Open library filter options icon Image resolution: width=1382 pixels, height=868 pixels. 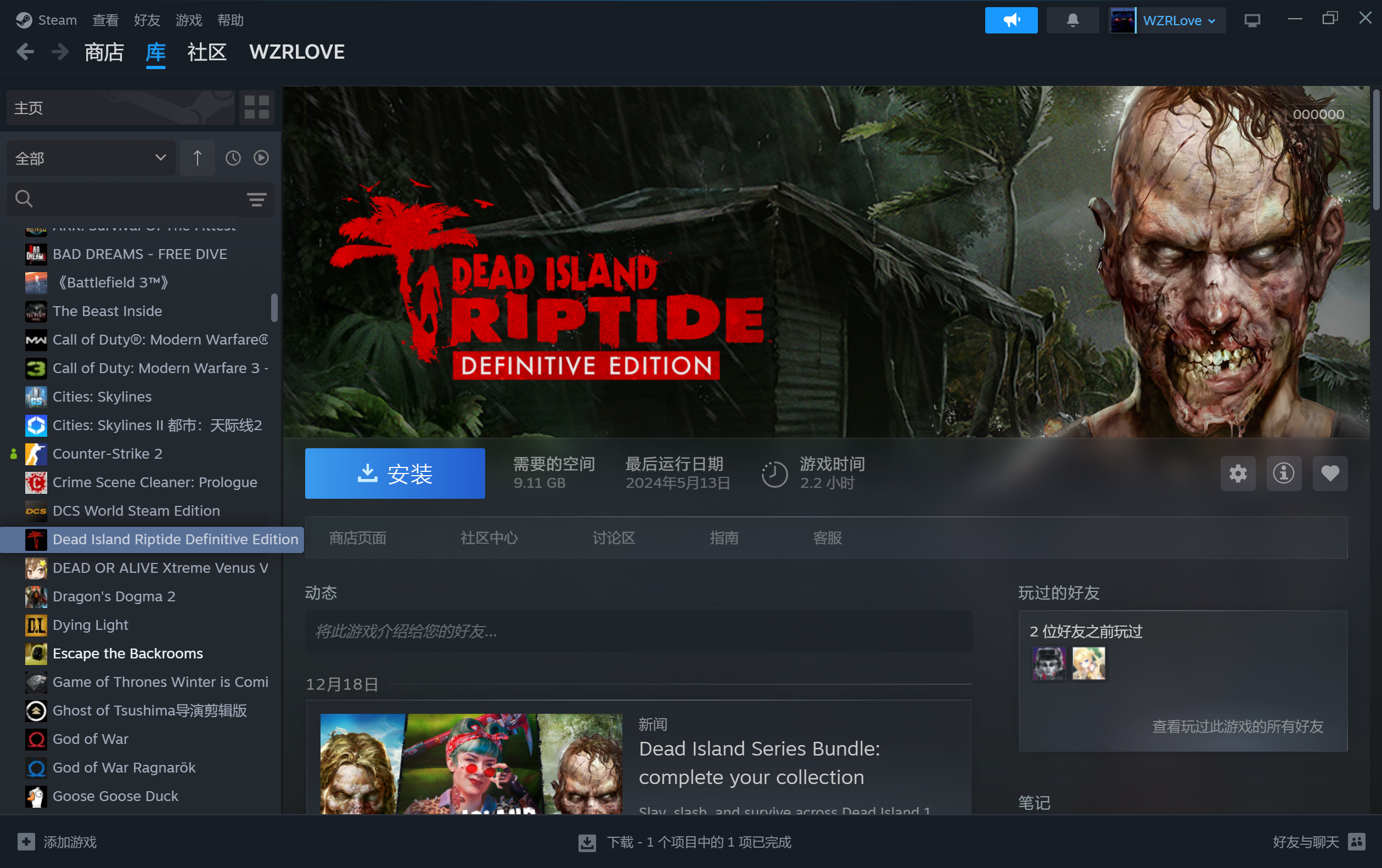tap(256, 199)
